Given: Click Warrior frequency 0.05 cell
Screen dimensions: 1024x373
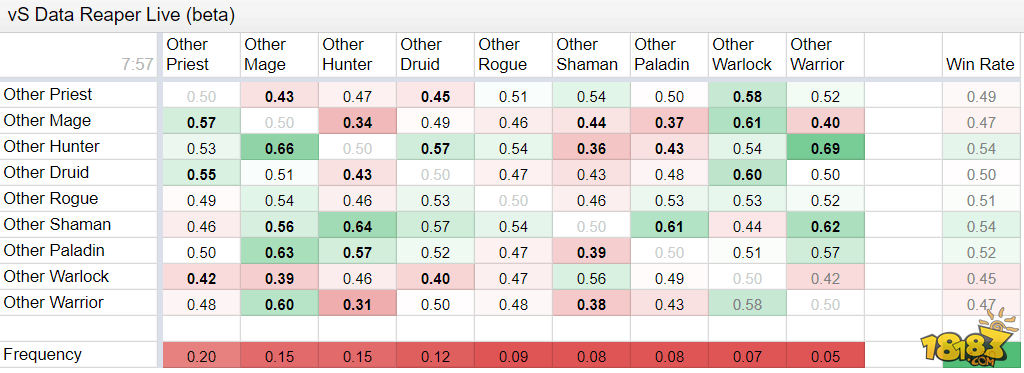Looking at the screenshot, I should coord(825,355).
